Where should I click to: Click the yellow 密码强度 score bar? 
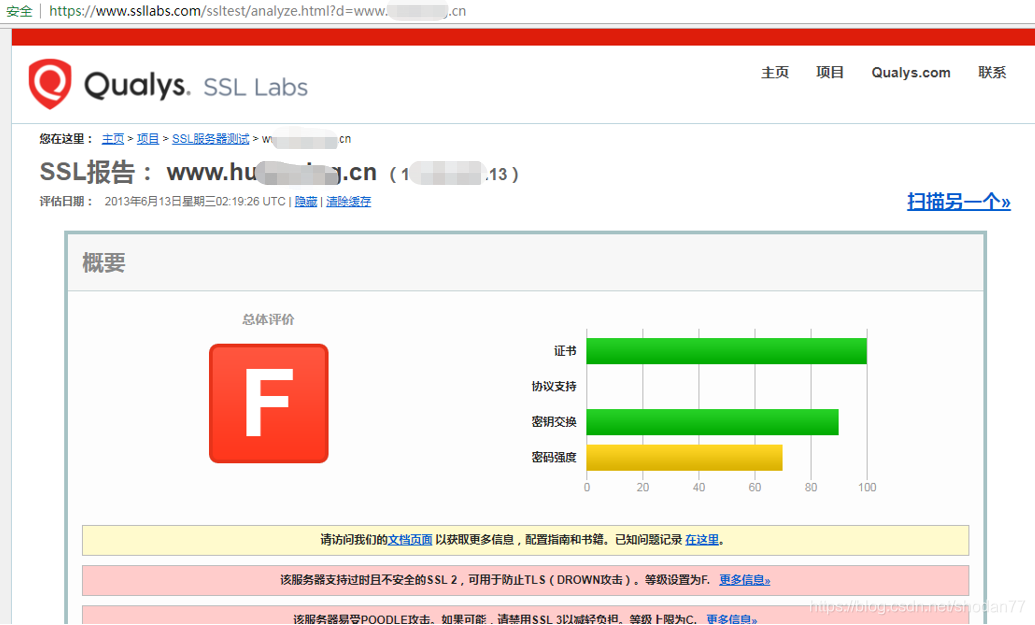684,458
